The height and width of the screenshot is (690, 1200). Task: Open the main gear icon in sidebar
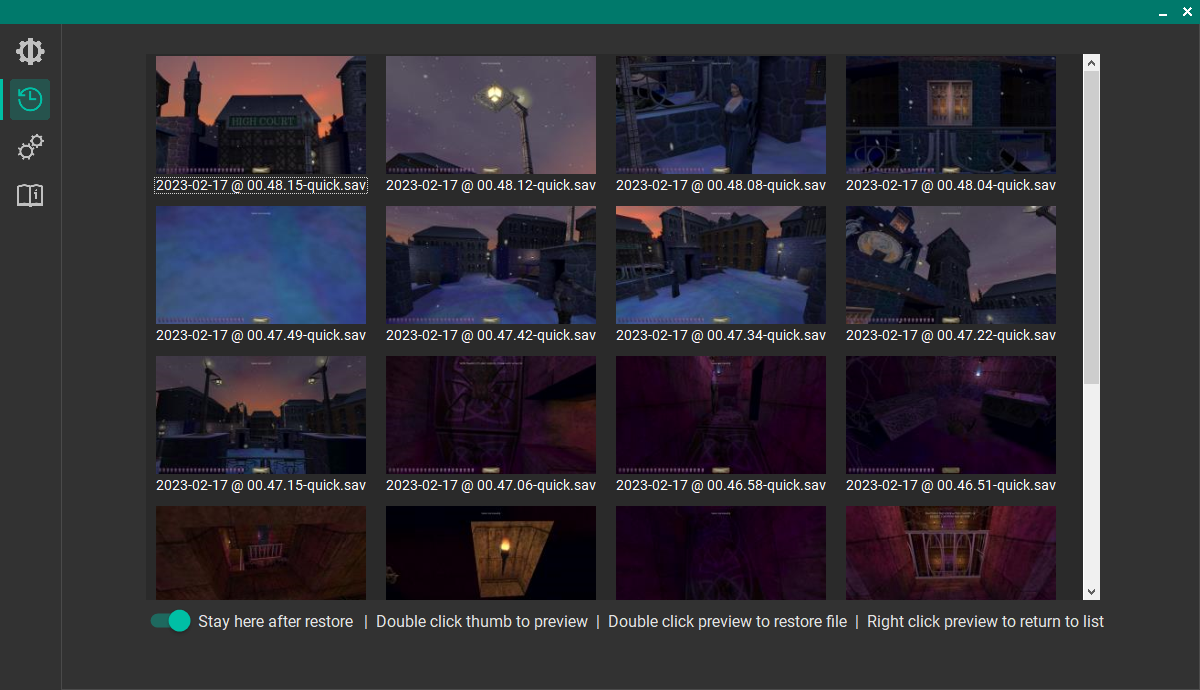30,51
